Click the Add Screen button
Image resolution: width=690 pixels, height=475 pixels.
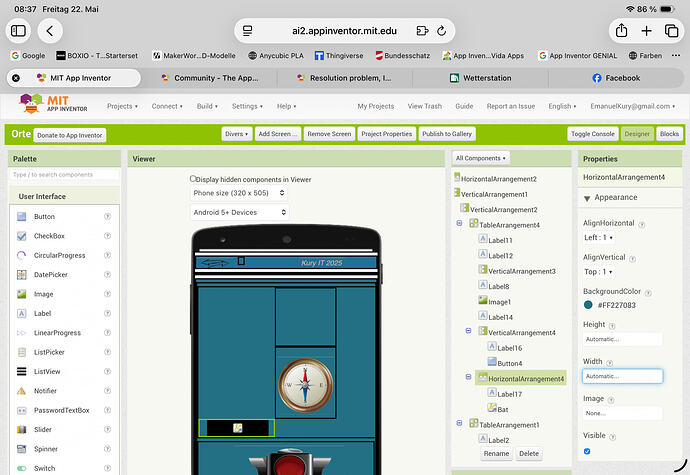(x=278, y=134)
